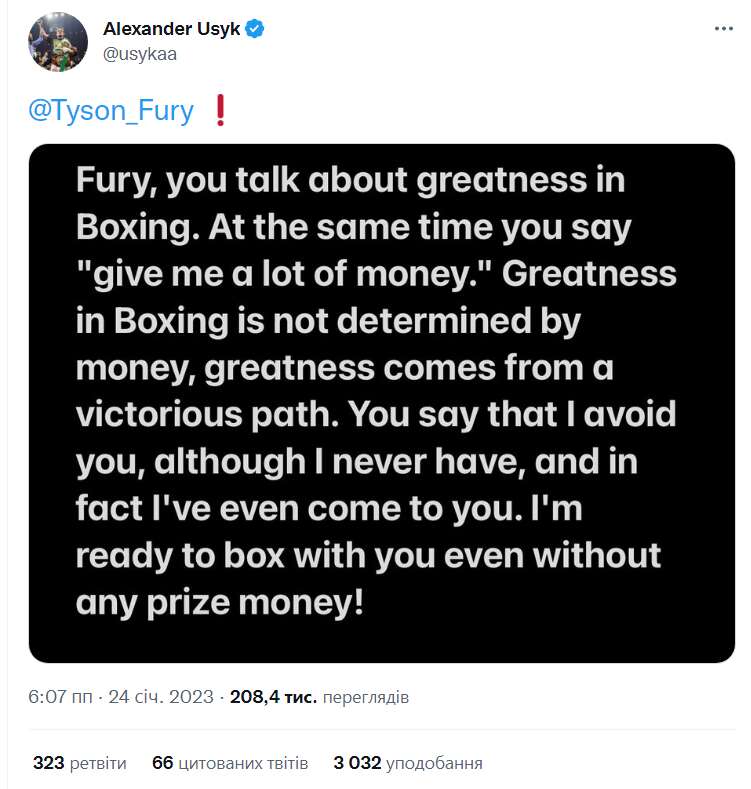Click the image line starting "Fury, you talk"
The height and width of the screenshot is (789, 751).
[350, 181]
